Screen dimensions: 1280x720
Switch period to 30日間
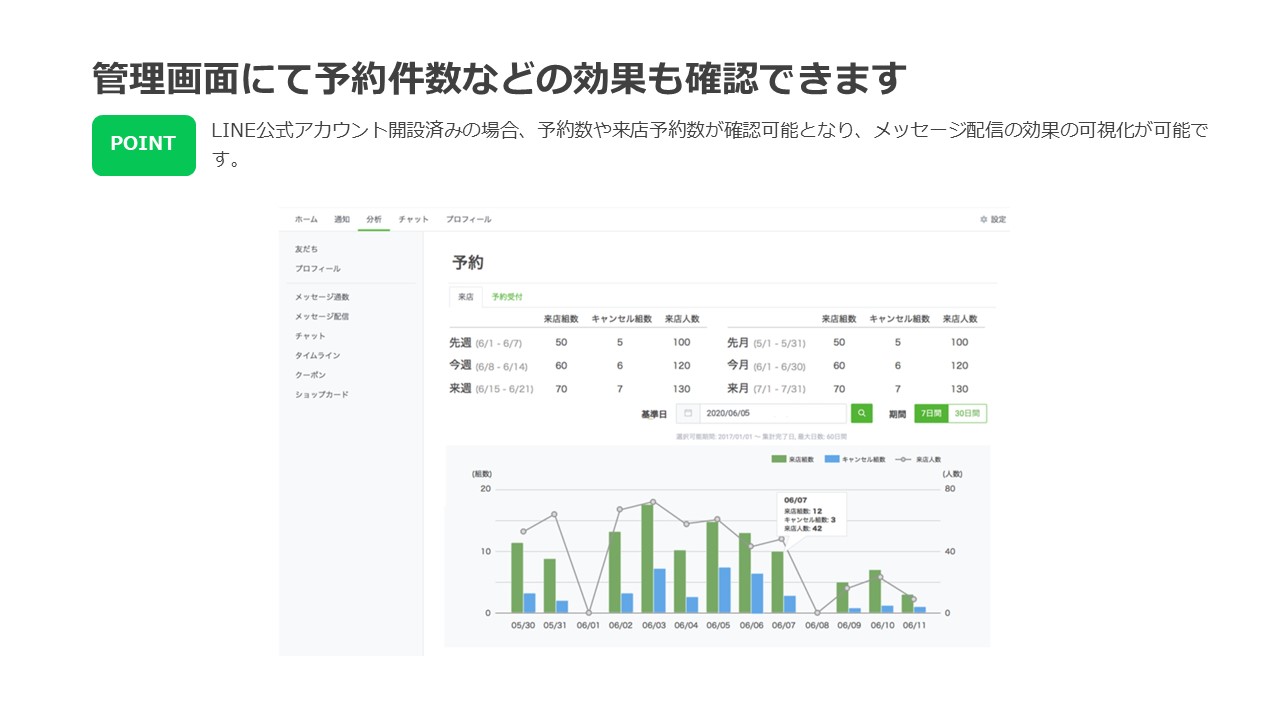tap(967, 413)
